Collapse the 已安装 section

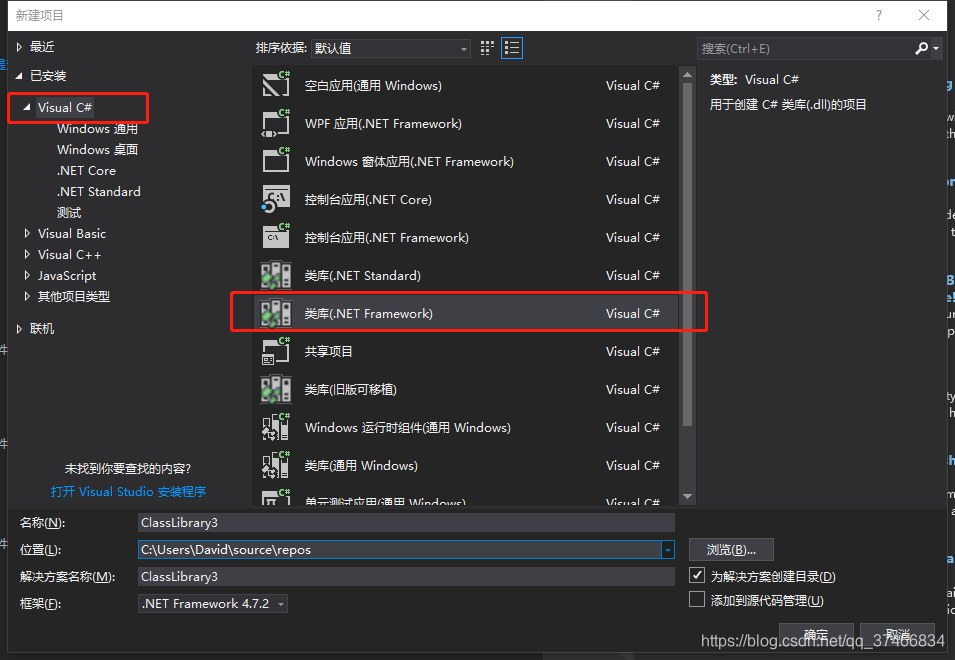(x=19, y=75)
